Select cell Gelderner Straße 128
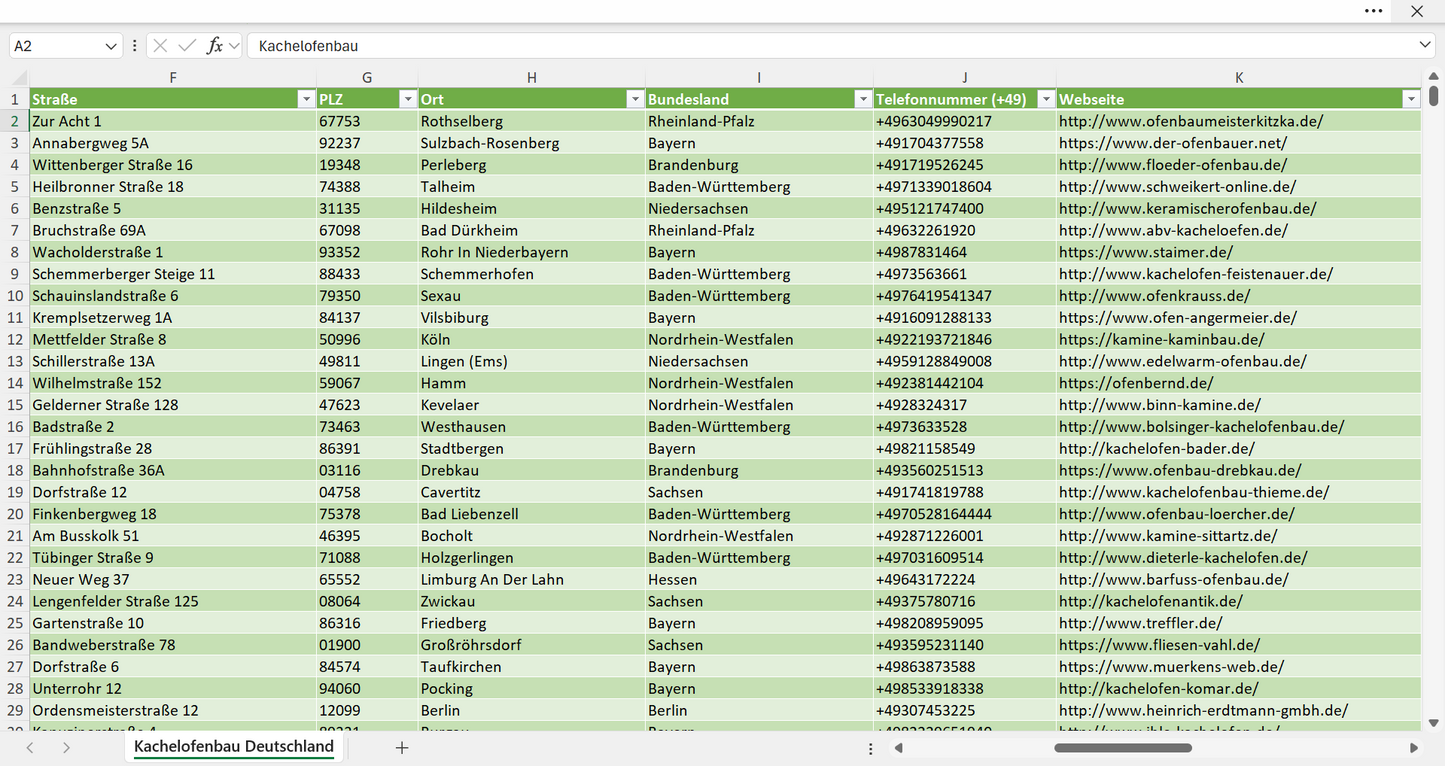This screenshot has width=1445, height=766. click(173, 405)
